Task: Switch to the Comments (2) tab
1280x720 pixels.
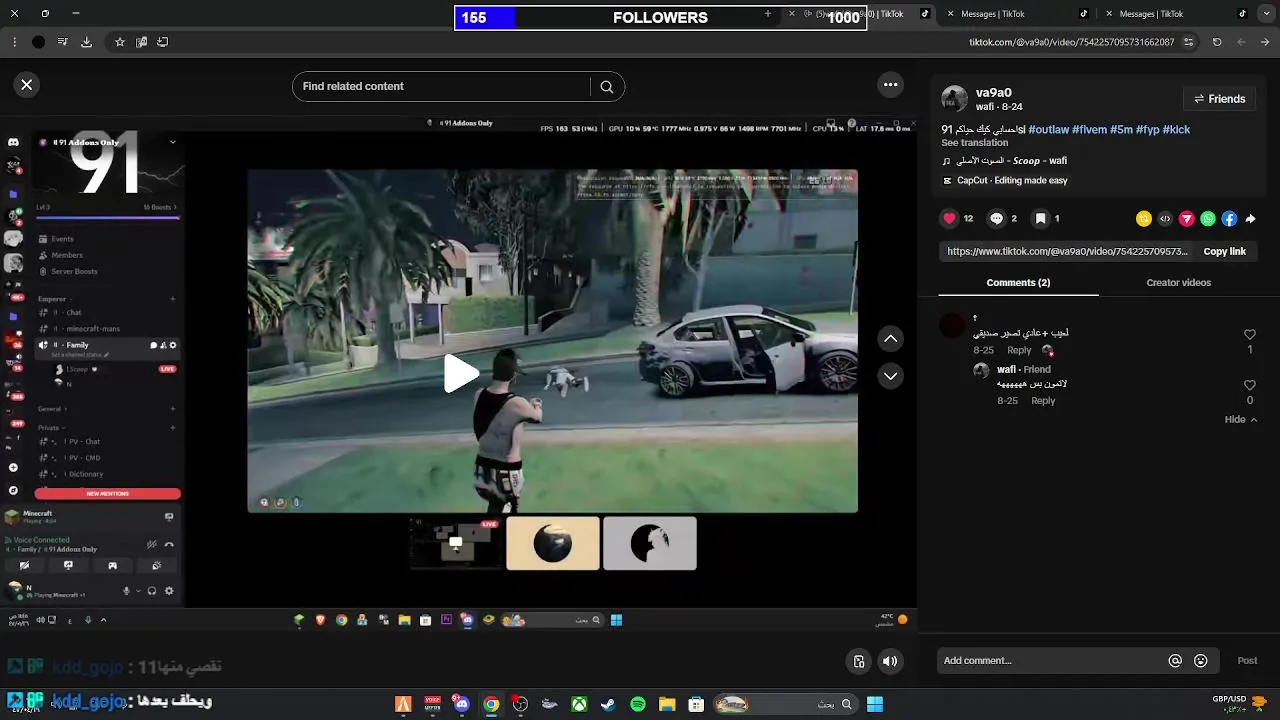Action: [1018, 283]
